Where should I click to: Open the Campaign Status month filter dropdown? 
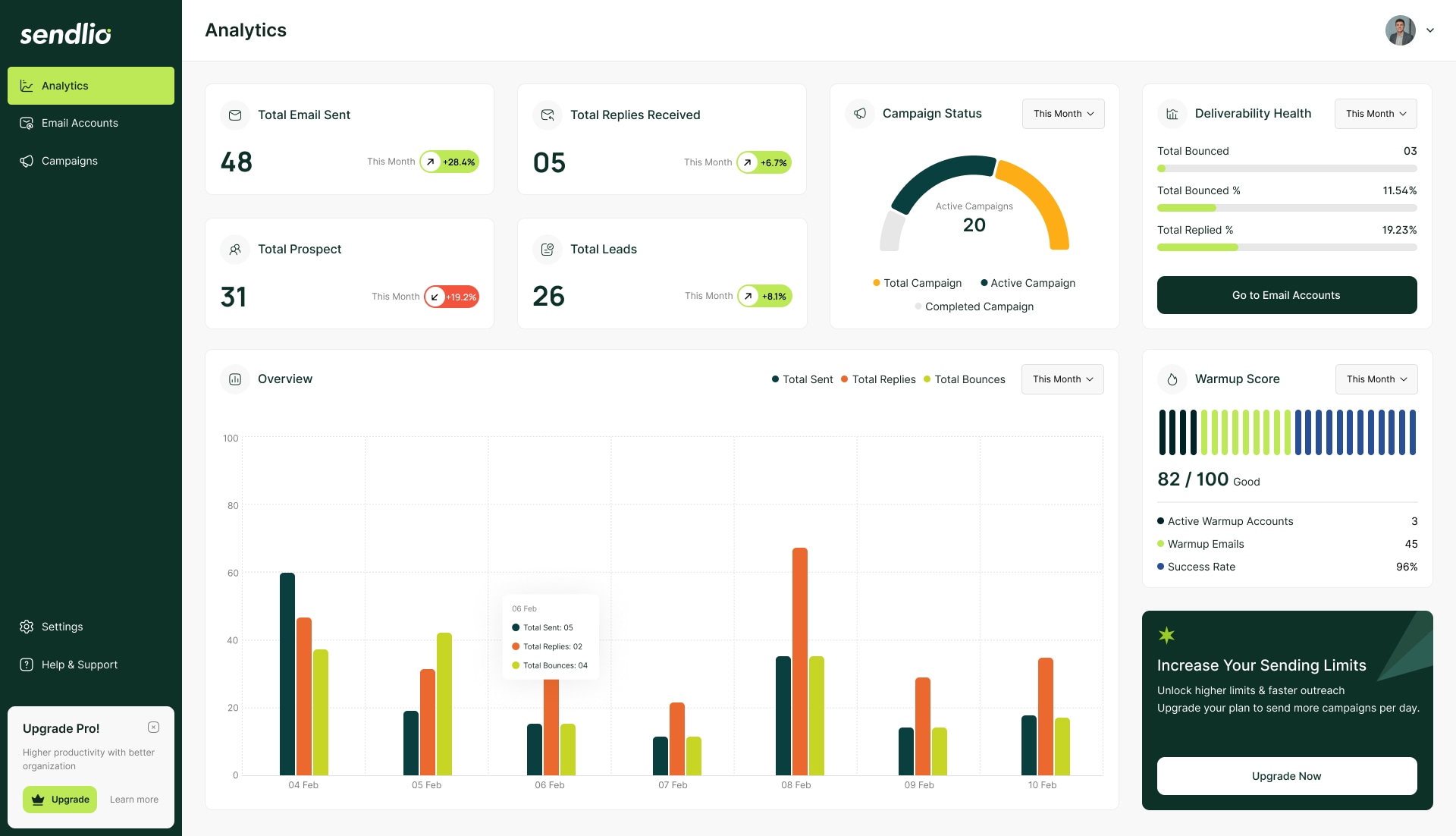(1062, 114)
